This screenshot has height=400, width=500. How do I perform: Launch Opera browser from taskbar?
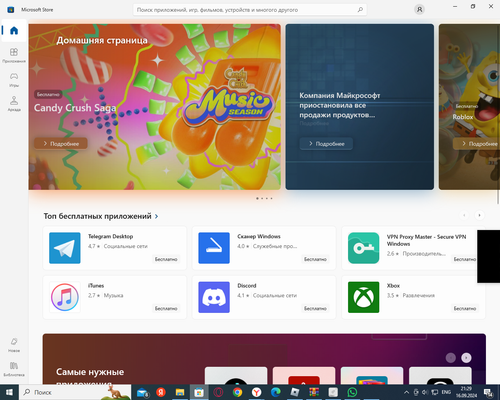pos(218,392)
